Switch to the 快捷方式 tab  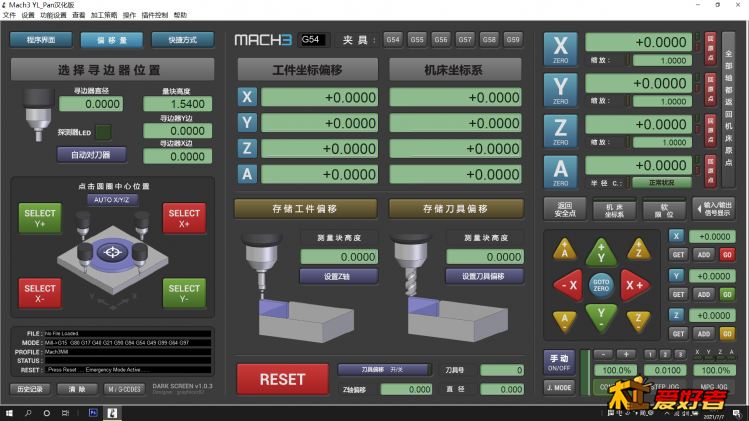pyautogui.click(x=182, y=40)
